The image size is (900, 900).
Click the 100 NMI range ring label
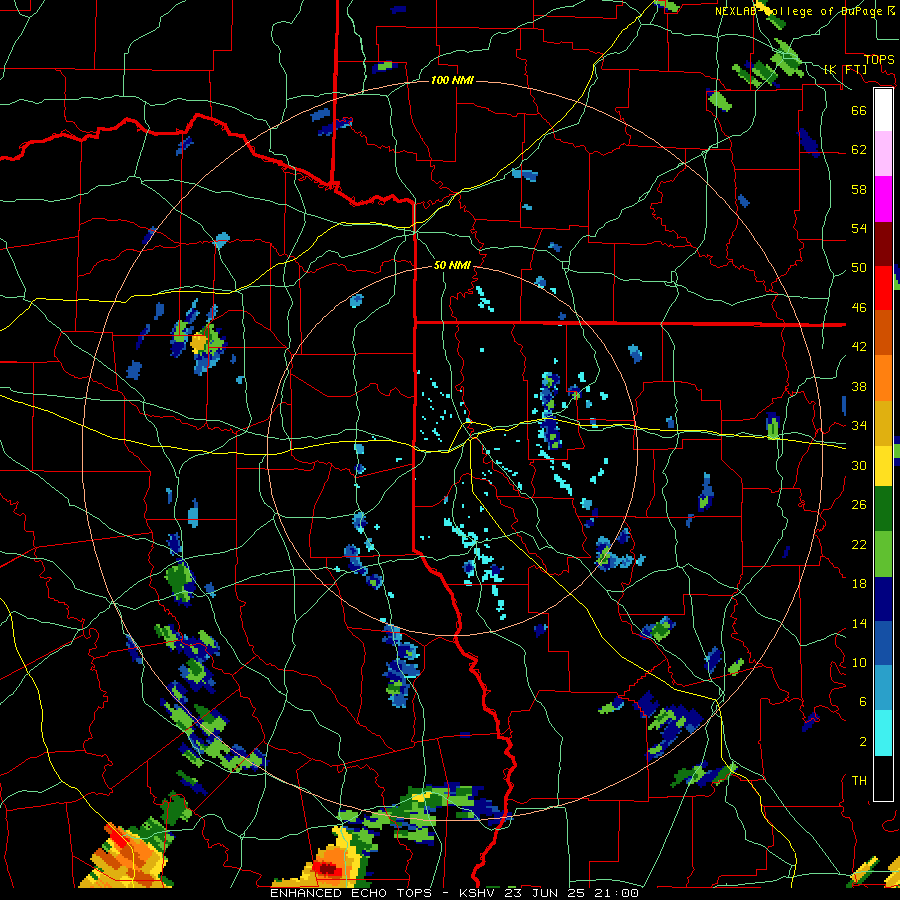coord(452,80)
